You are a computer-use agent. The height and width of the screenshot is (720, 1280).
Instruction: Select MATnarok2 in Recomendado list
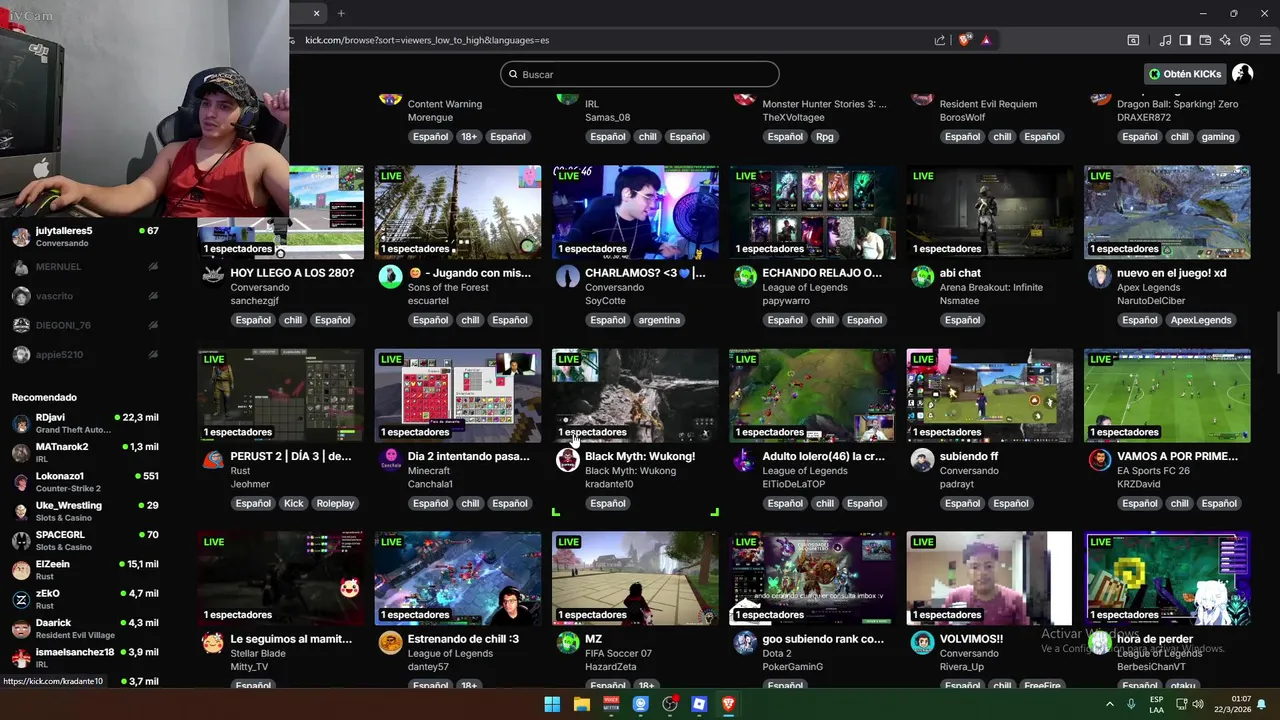click(85, 452)
